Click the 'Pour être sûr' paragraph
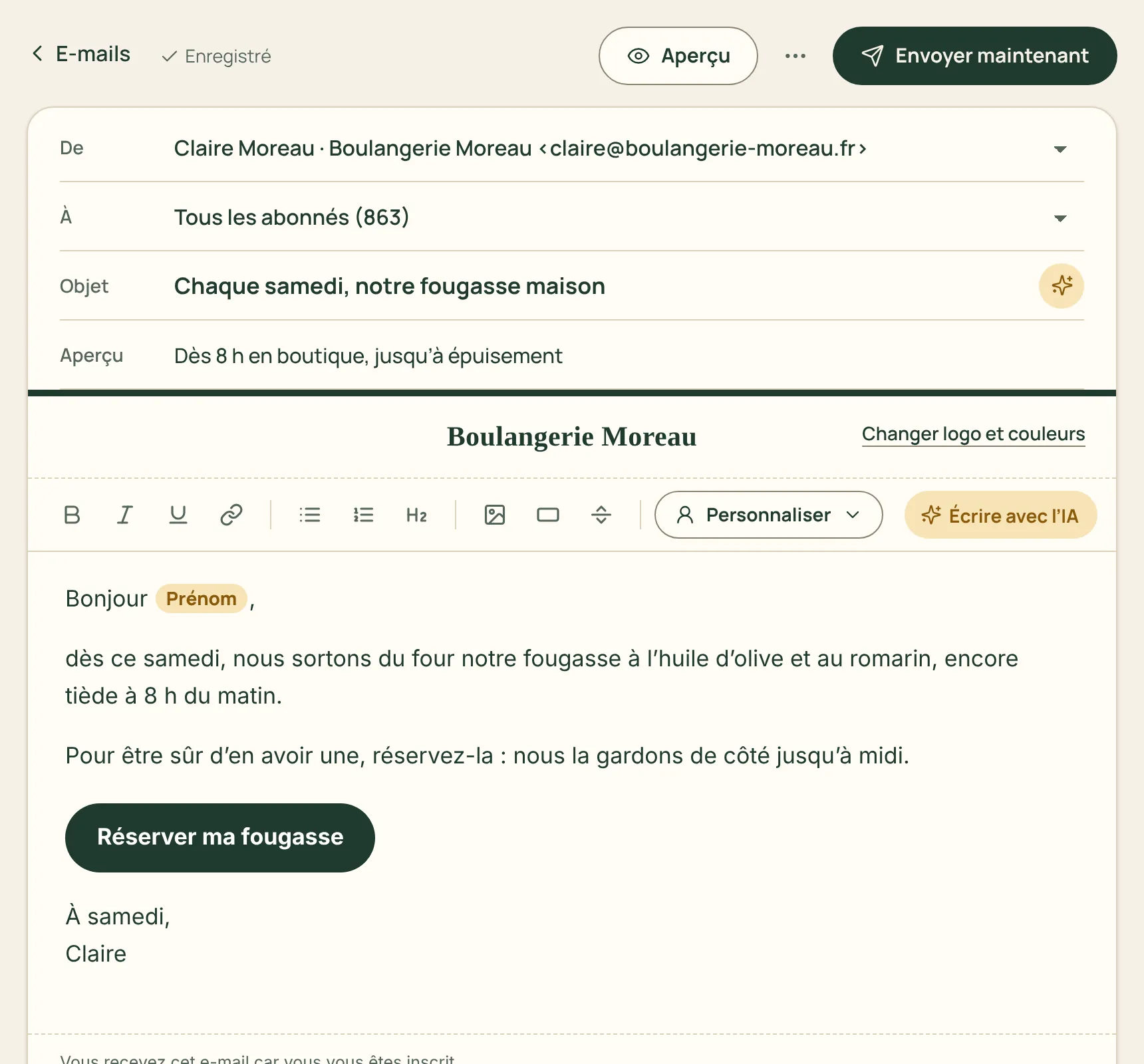Screen dimensions: 1144x1064 487,756
